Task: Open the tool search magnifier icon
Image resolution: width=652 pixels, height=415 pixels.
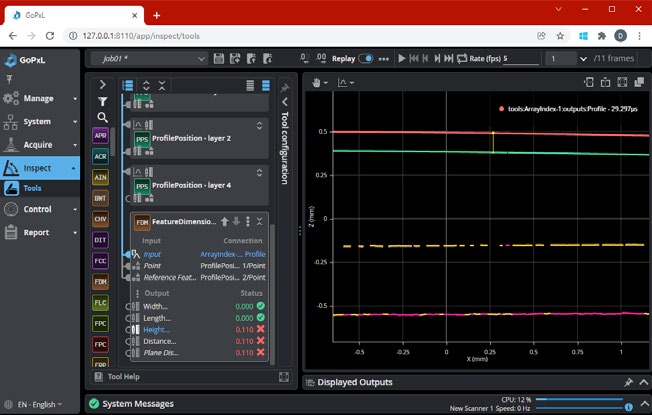Action: click(102, 118)
